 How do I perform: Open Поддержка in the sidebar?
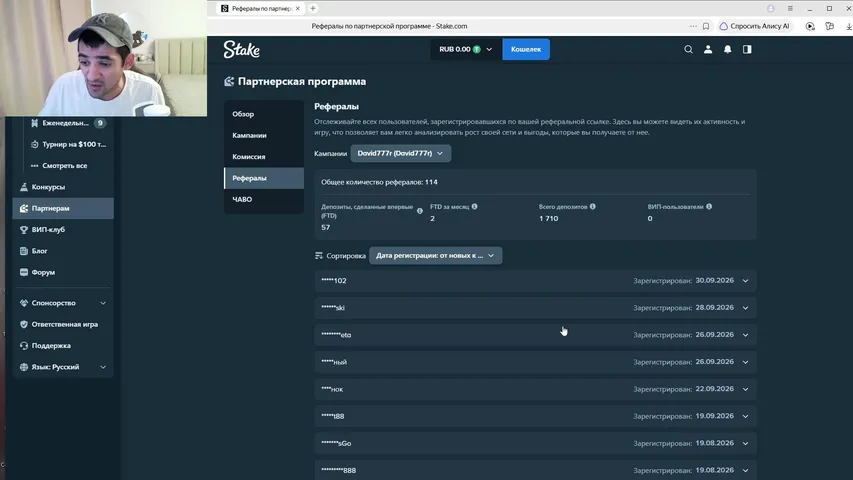(x=63, y=346)
